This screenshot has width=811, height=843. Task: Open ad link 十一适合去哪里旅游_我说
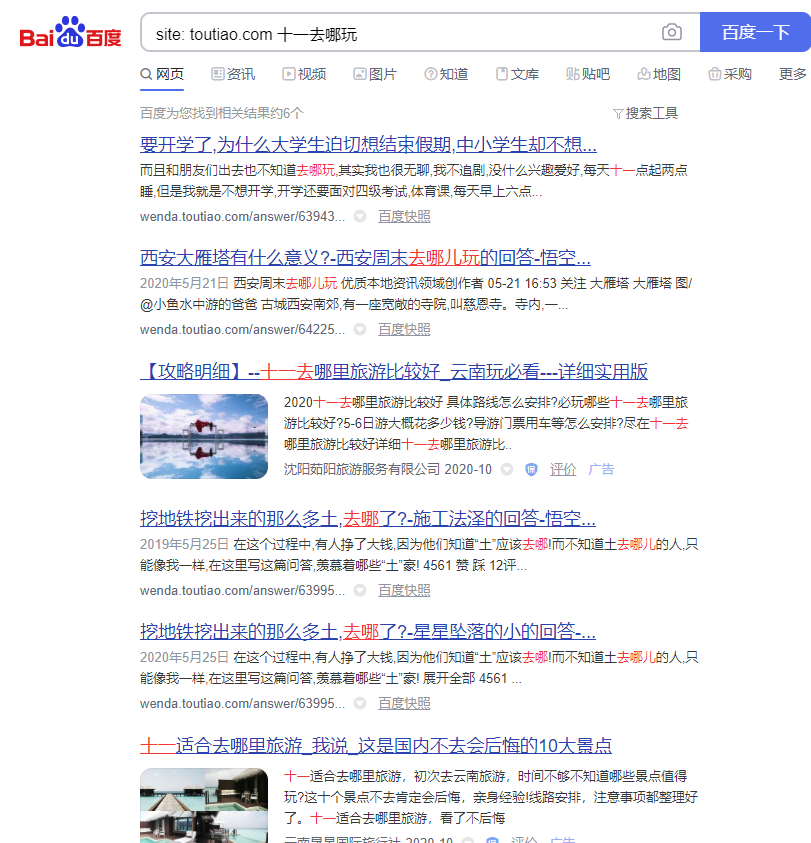tap(376, 746)
